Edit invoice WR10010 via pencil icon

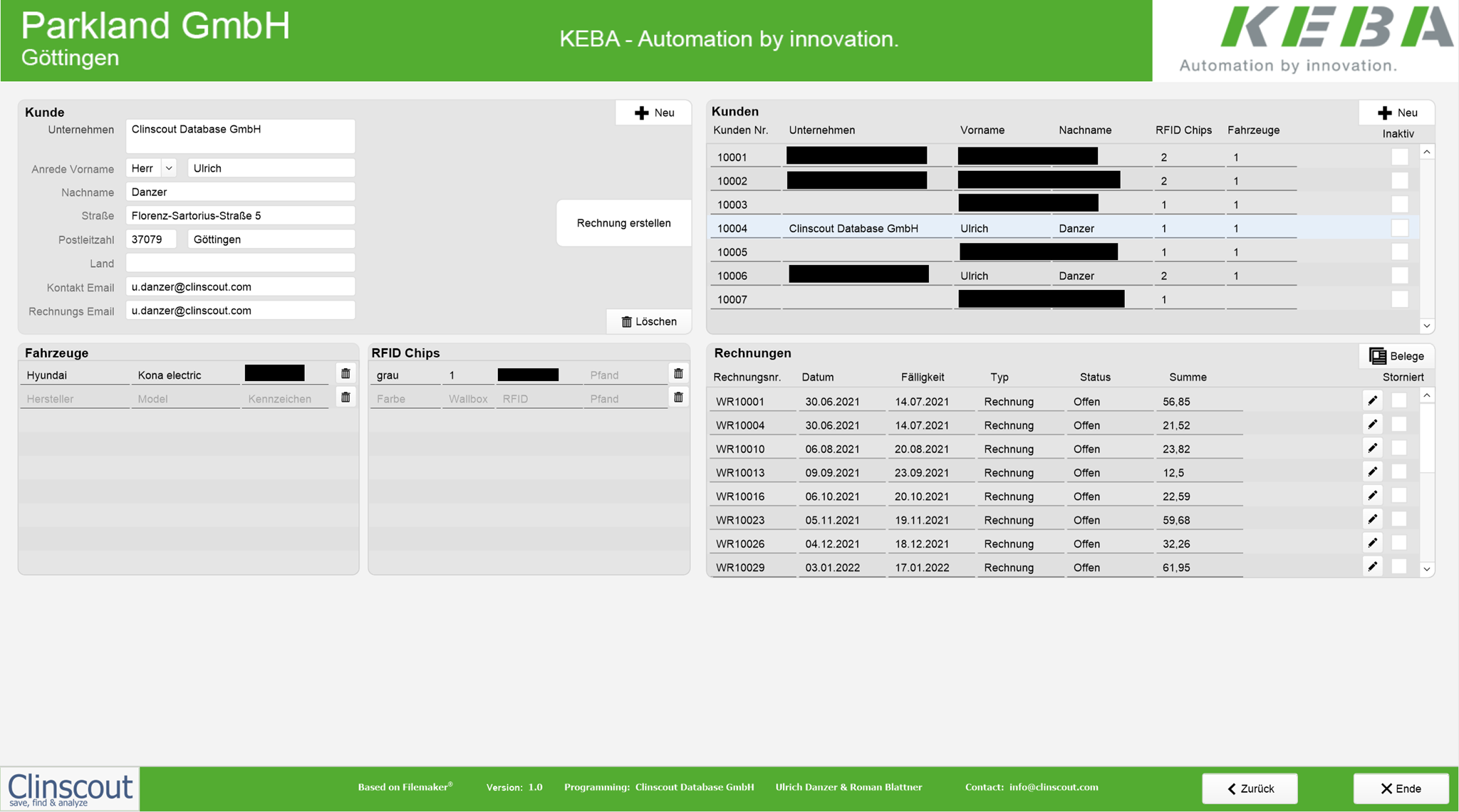[1372, 448]
